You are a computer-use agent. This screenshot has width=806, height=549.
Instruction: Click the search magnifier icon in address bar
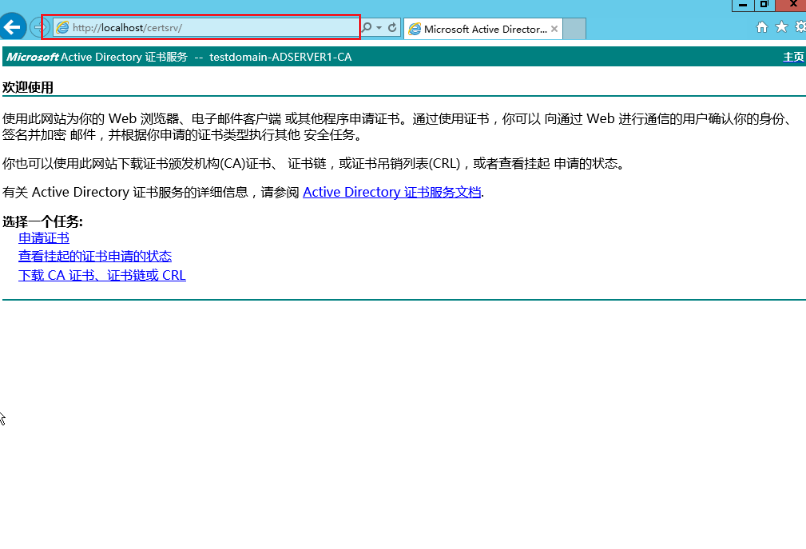367,27
